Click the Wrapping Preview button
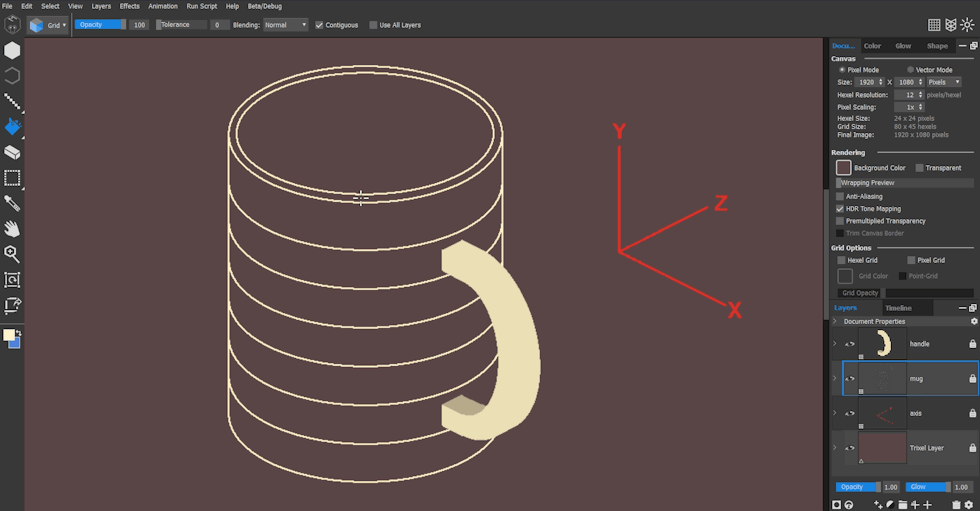 coord(904,183)
